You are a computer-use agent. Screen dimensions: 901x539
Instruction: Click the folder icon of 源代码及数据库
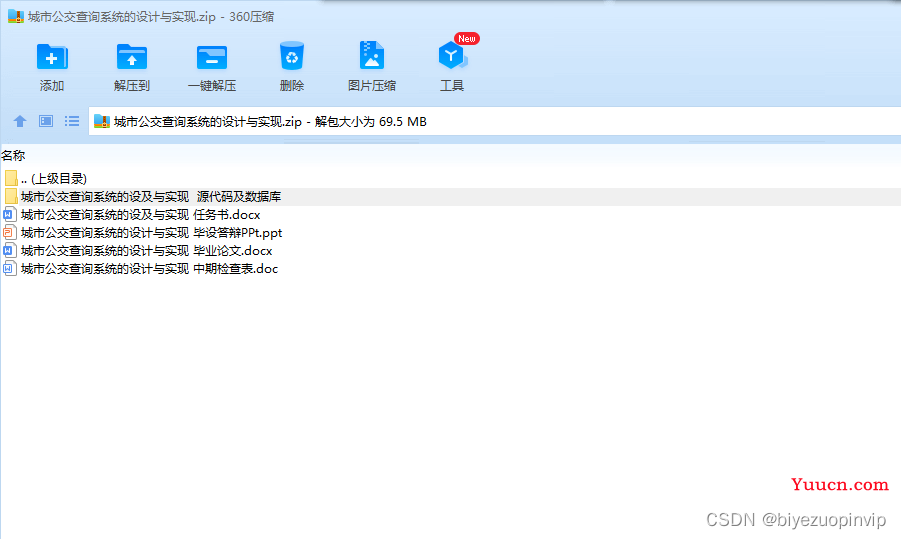pos(10,197)
